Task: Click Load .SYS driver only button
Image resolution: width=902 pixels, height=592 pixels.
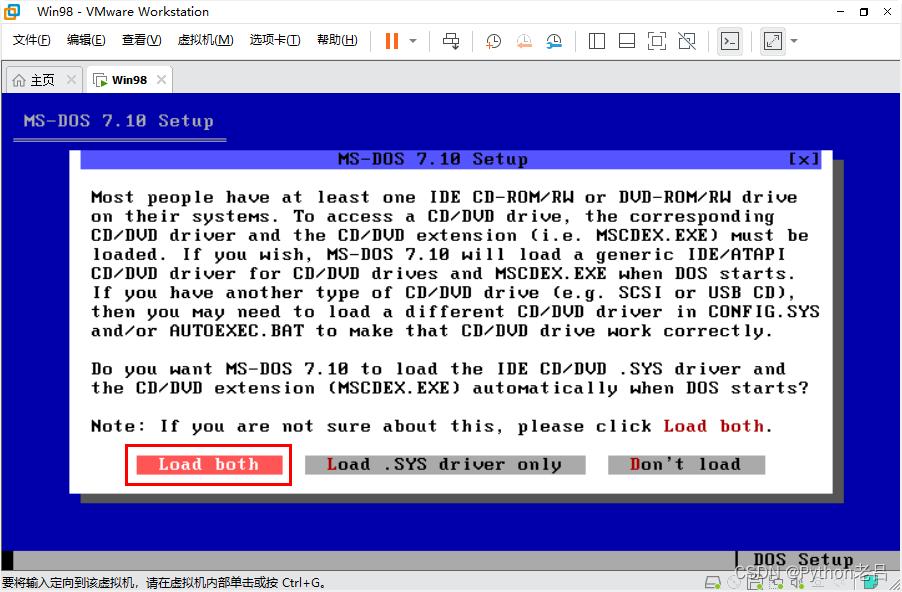Action: click(x=445, y=464)
